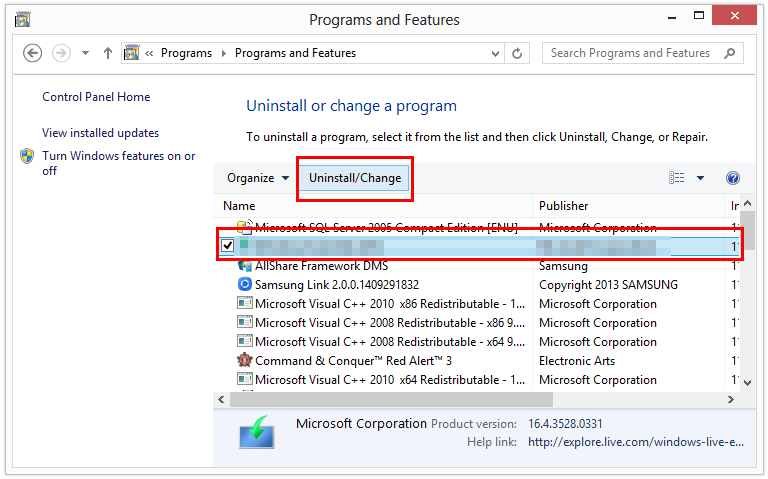The image size is (768, 479).
Task: Minimize the Programs and Features window
Action: [x=672, y=17]
